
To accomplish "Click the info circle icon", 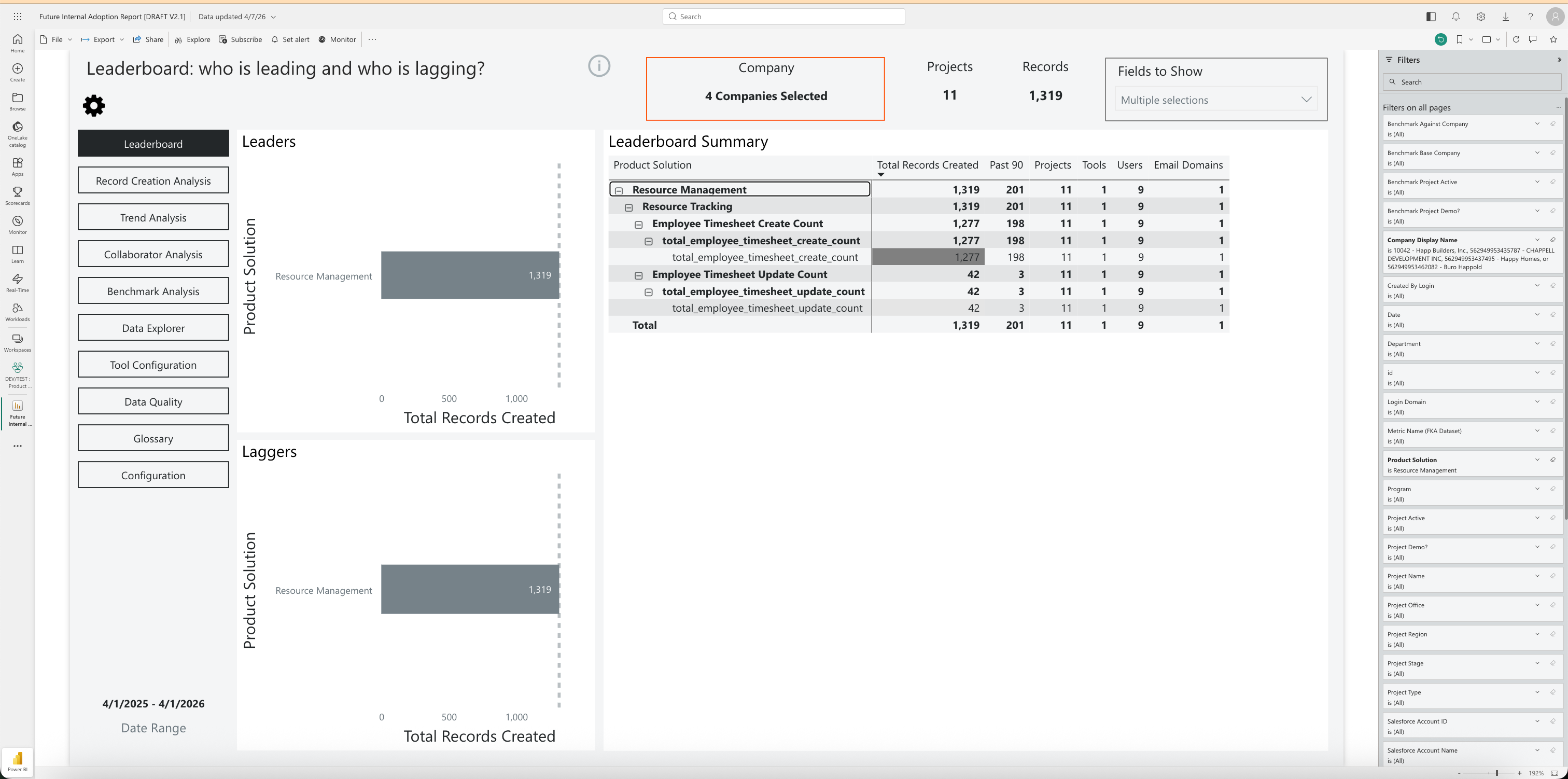I will pyautogui.click(x=598, y=66).
